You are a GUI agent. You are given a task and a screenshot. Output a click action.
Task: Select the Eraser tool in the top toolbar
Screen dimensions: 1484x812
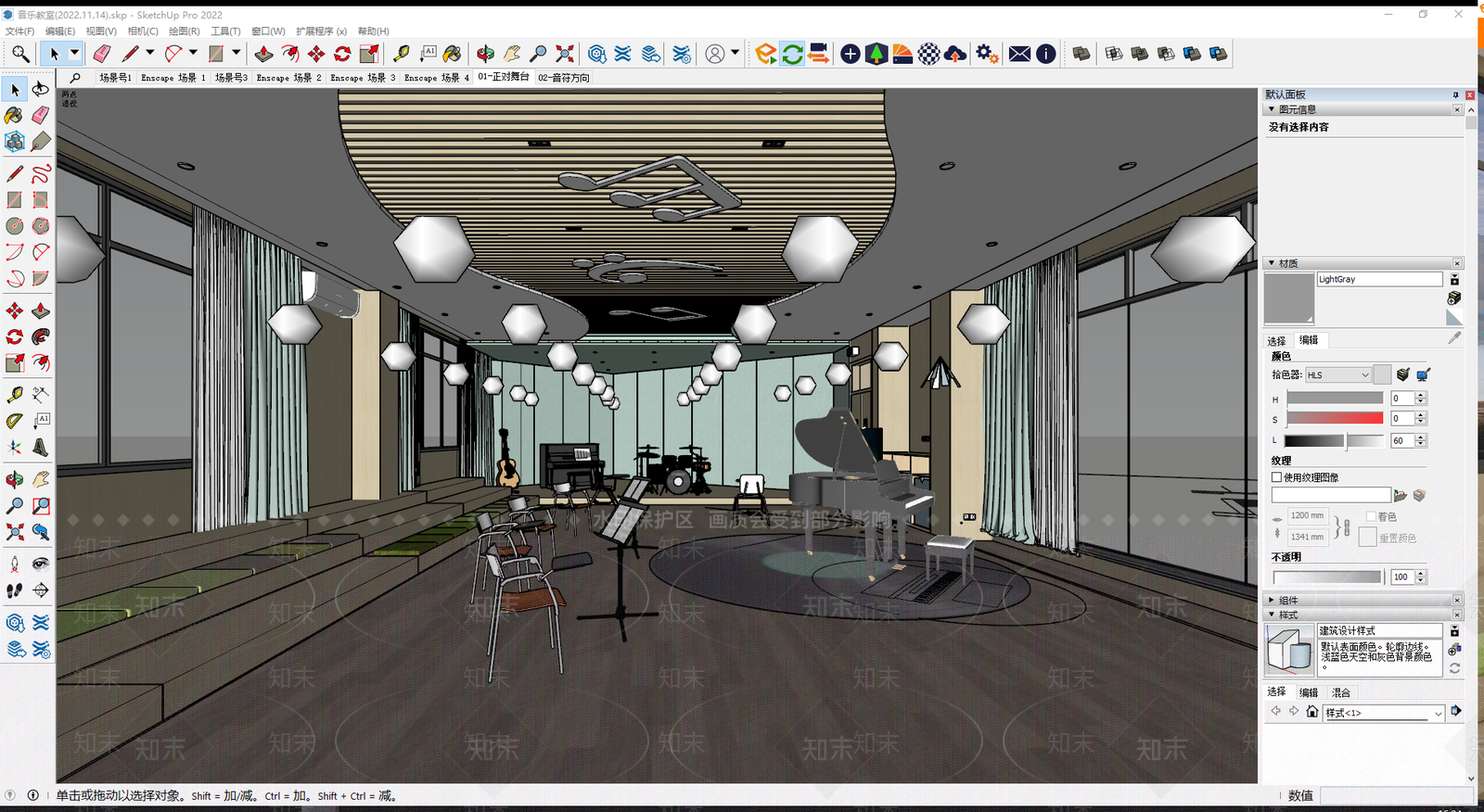click(102, 54)
